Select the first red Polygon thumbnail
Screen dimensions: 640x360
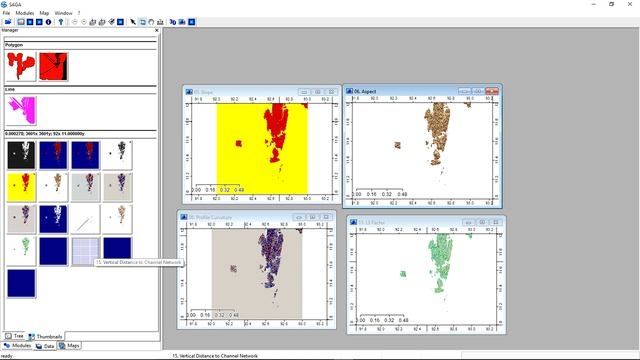pyautogui.click(x=21, y=66)
